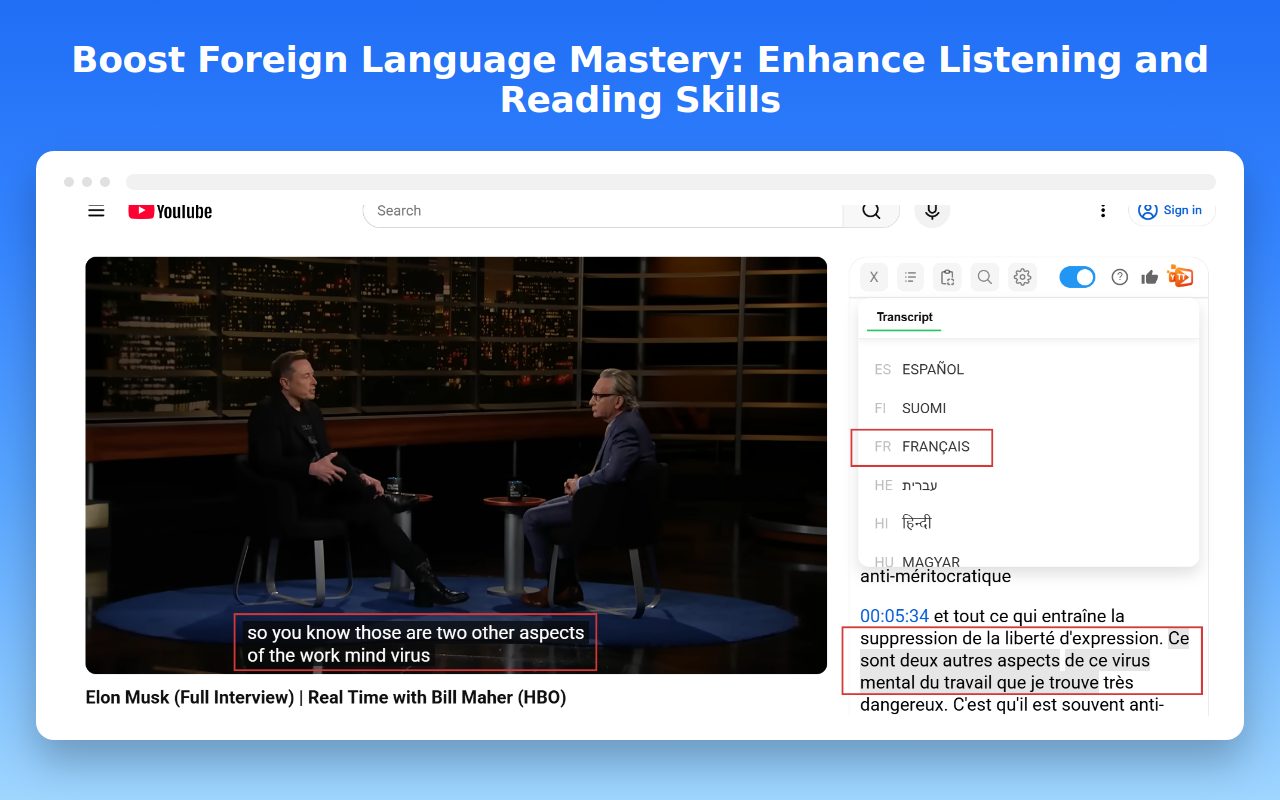Choose Hebrew (HE) language option

pos(1028,485)
